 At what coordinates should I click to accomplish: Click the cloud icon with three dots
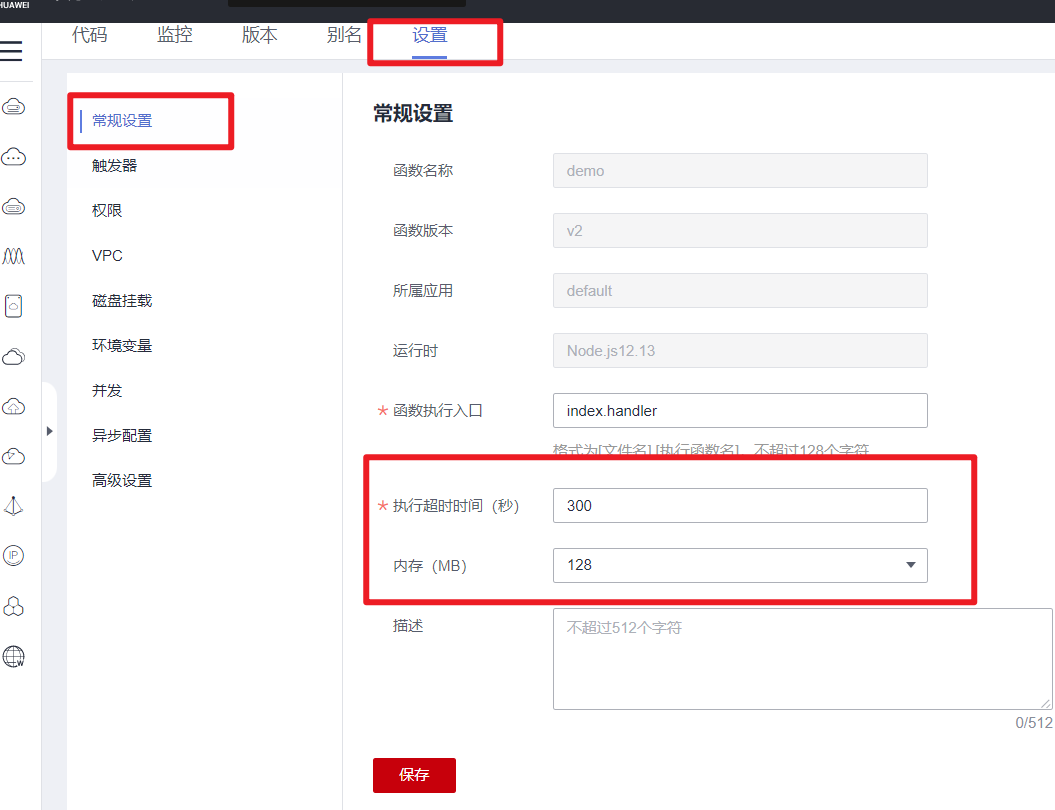[13, 157]
